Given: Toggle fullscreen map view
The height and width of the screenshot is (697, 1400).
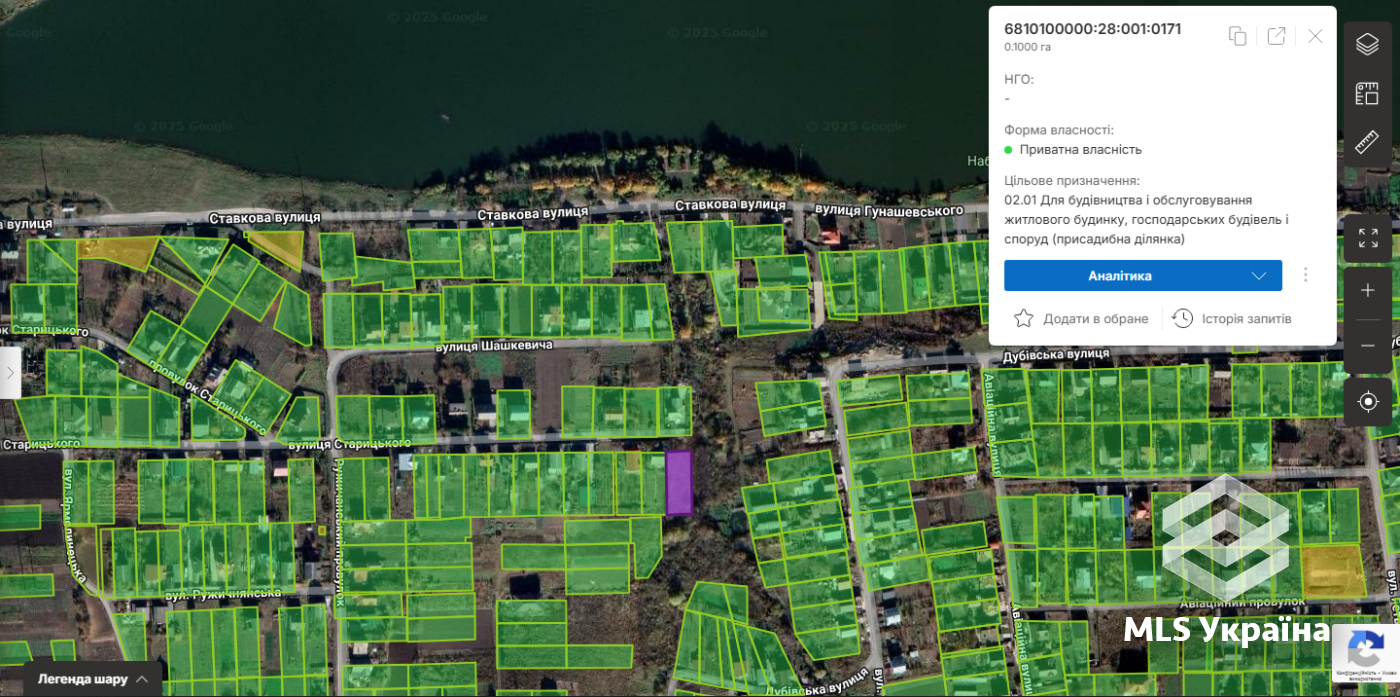Looking at the screenshot, I should 1367,238.
